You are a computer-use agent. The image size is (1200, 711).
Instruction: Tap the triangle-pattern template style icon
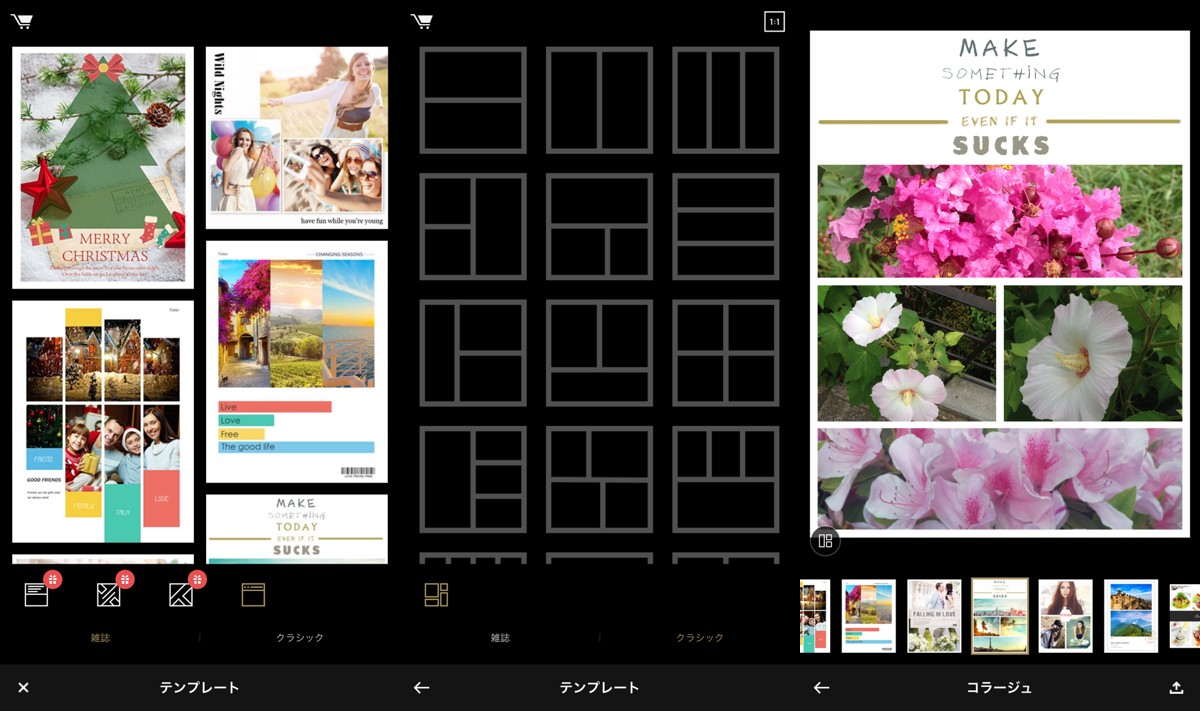(x=178, y=594)
